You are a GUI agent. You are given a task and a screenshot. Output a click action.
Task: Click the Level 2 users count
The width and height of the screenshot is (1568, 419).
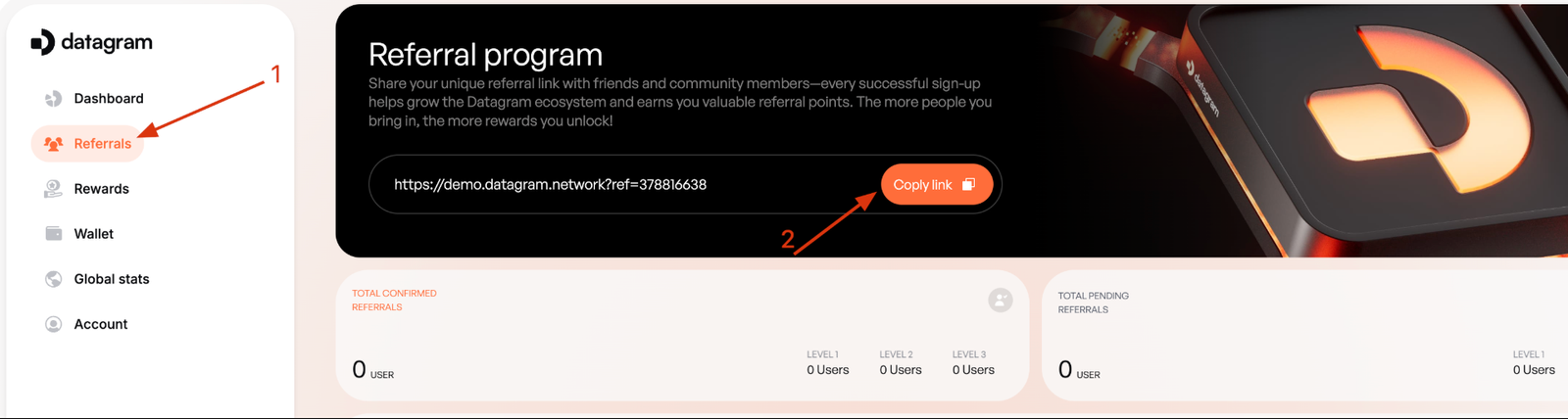point(901,370)
